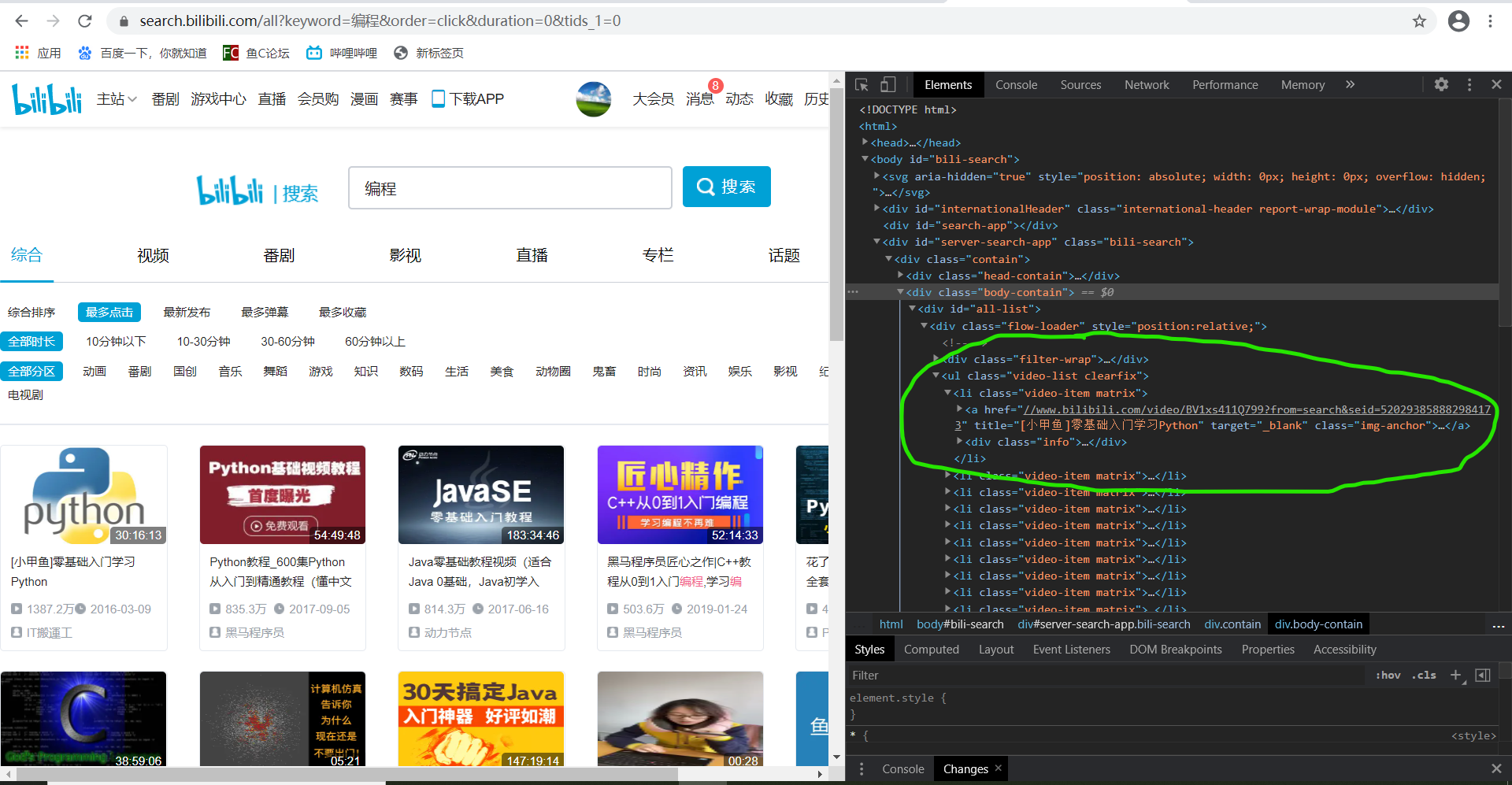Viewport: 1512px width, 785px height.
Task: Open Network tab in DevTools
Action: click(1147, 85)
